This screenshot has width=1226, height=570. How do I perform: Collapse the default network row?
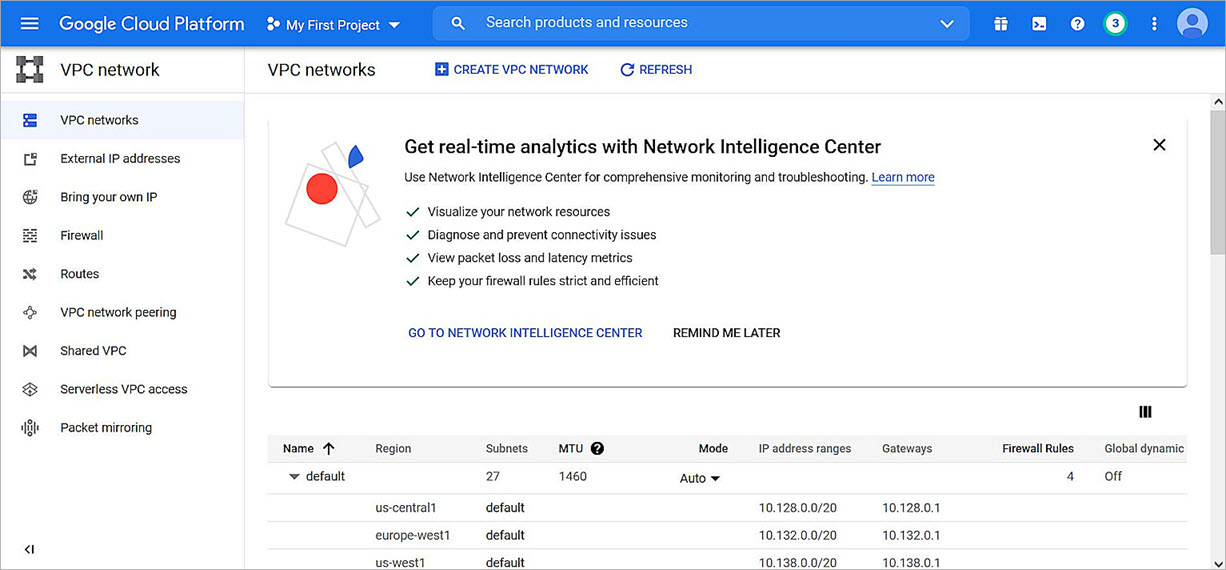(x=294, y=477)
